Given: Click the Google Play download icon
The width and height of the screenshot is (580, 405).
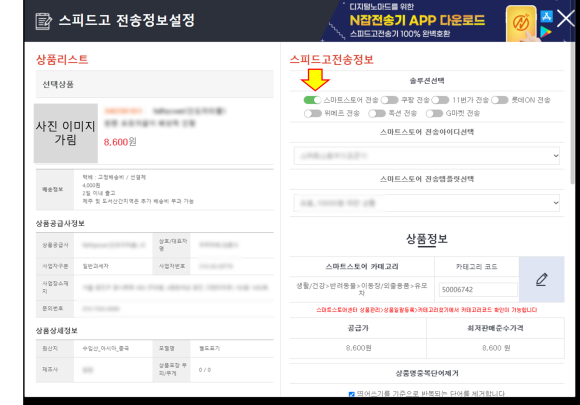Looking at the screenshot, I should click(546, 32).
